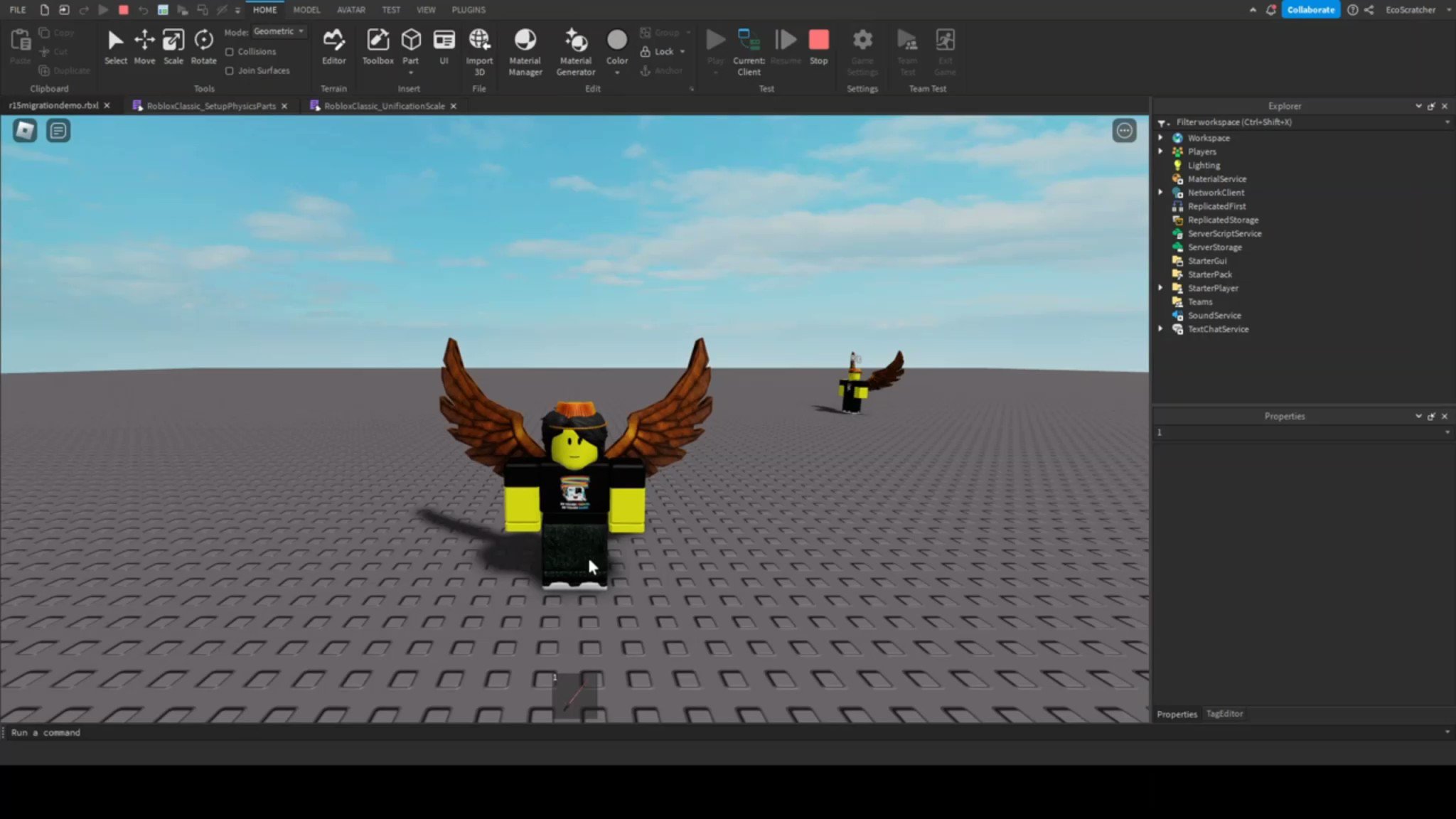Open the Lock dropdown arrow
The width and height of the screenshot is (1456, 819).
[x=682, y=52]
